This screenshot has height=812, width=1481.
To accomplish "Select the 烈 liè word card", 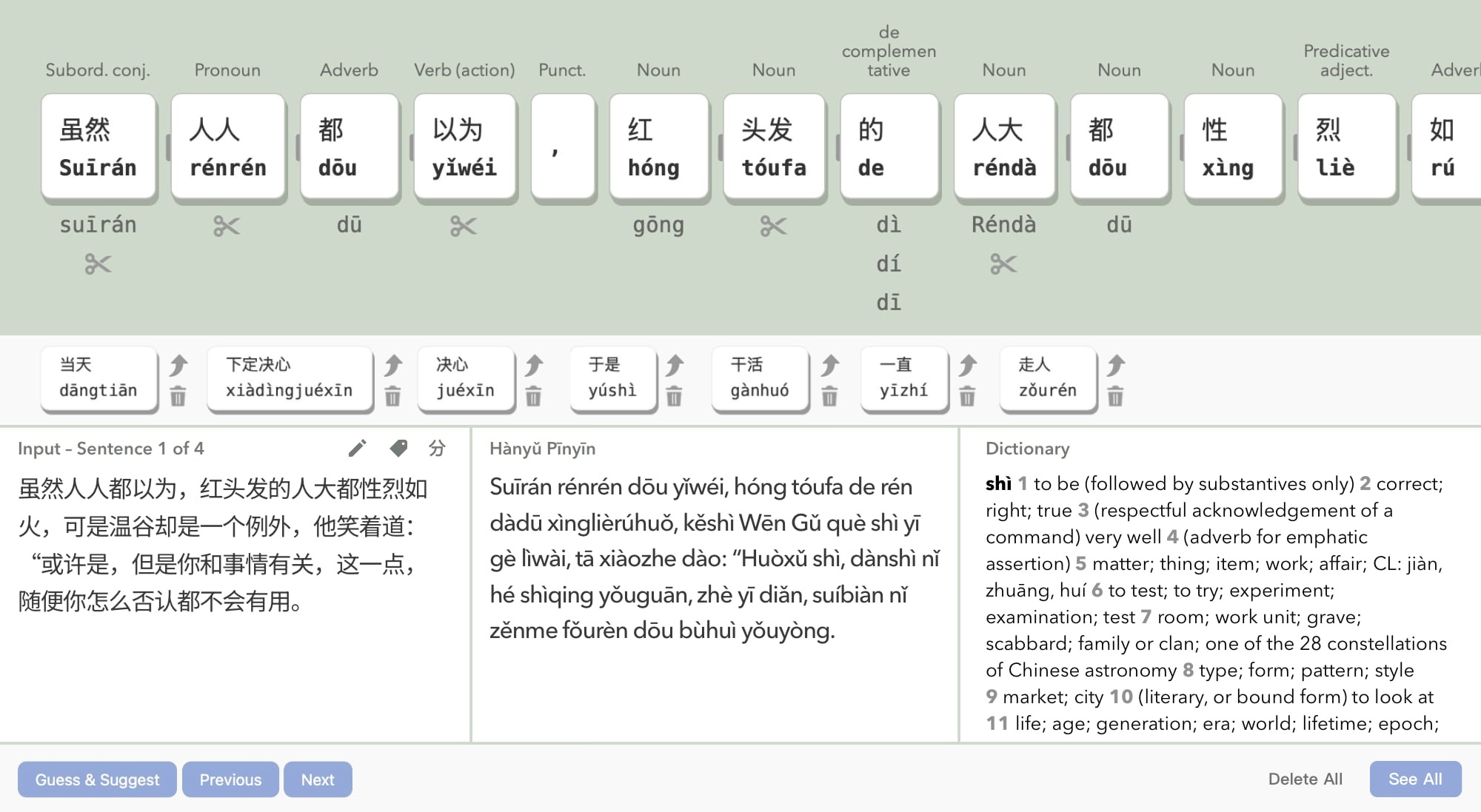I will tap(1348, 147).
